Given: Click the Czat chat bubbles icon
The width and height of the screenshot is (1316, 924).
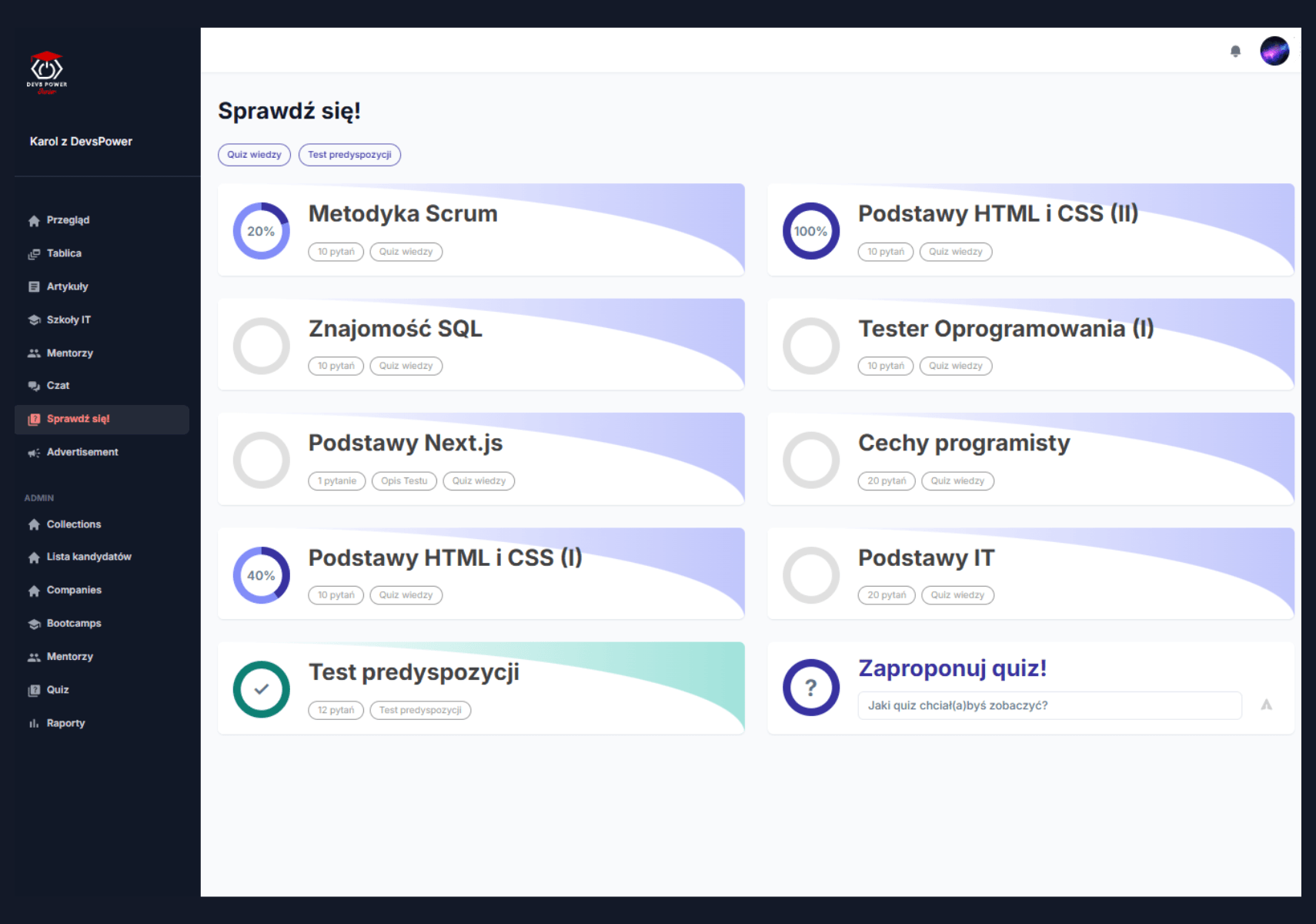Looking at the screenshot, I should (34, 386).
